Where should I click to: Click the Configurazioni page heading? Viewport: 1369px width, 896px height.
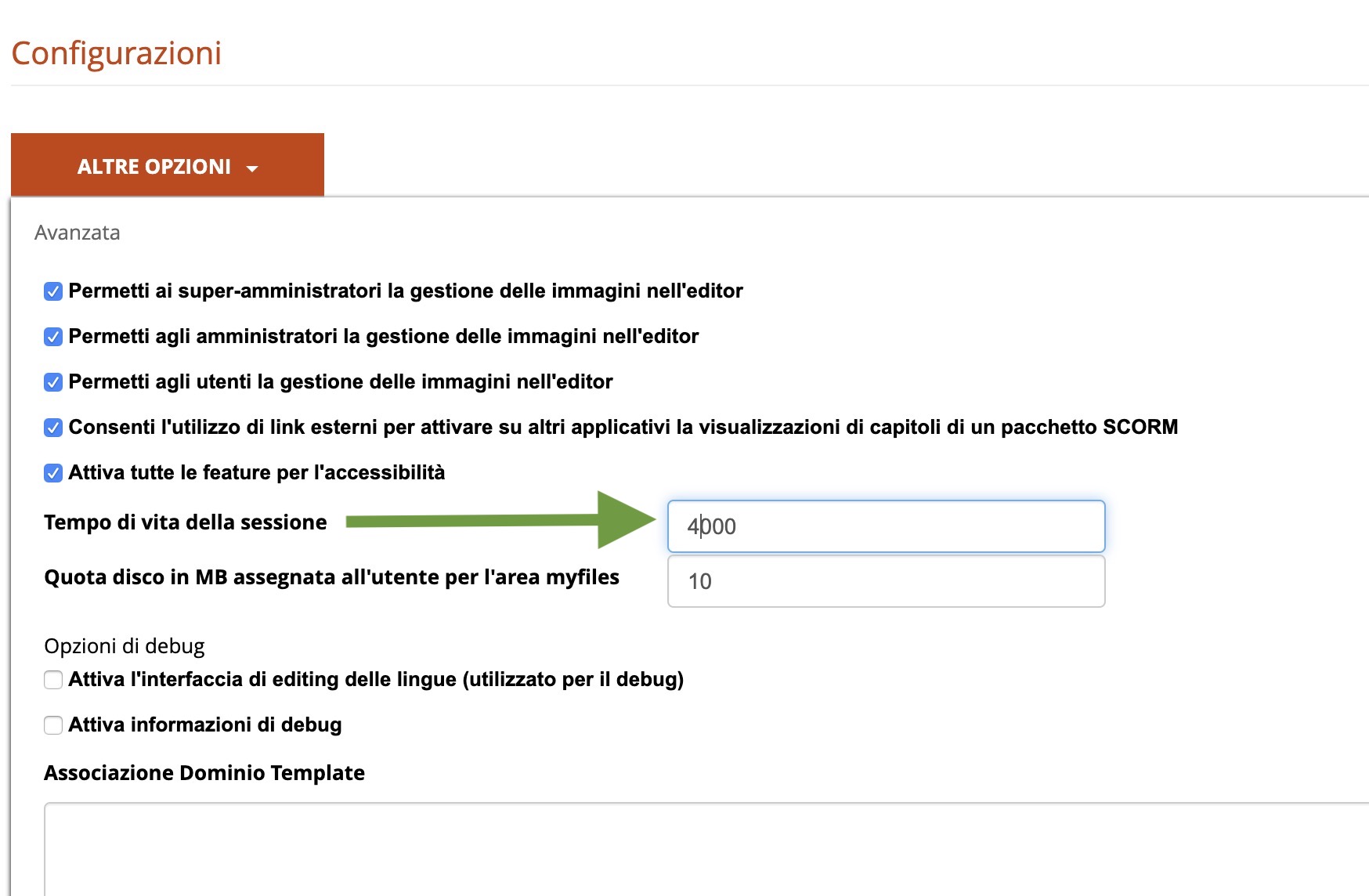point(117,53)
